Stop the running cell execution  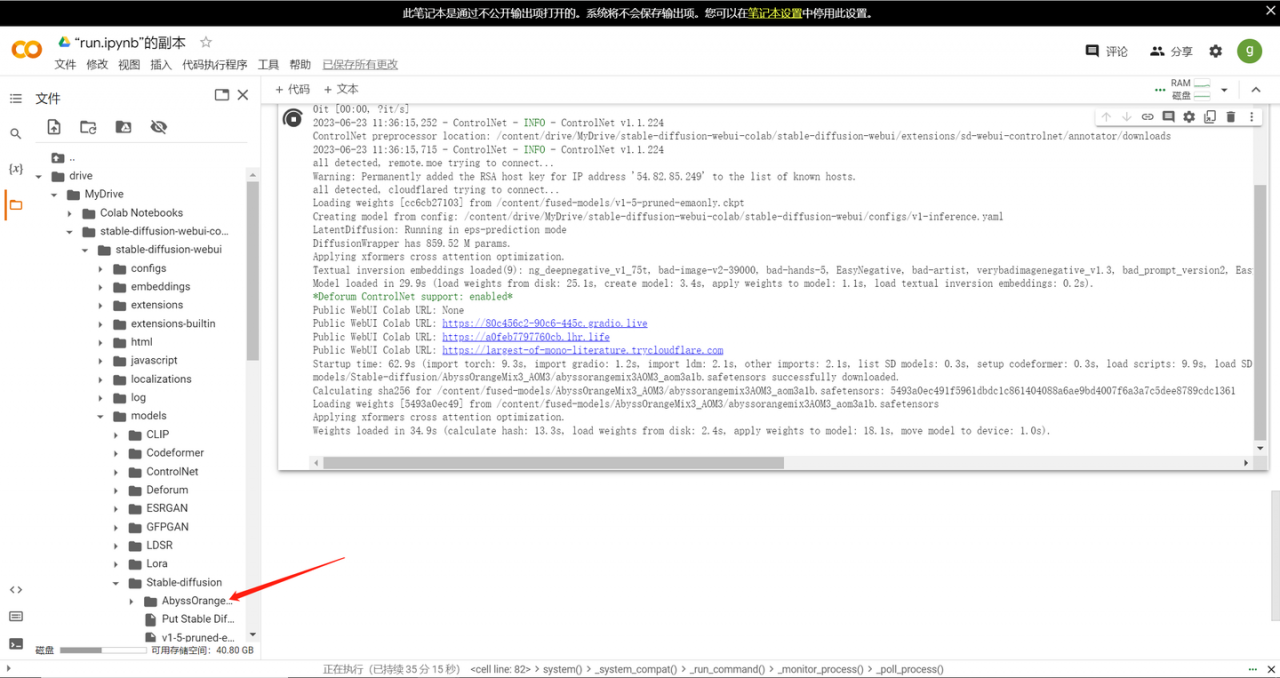(293, 119)
